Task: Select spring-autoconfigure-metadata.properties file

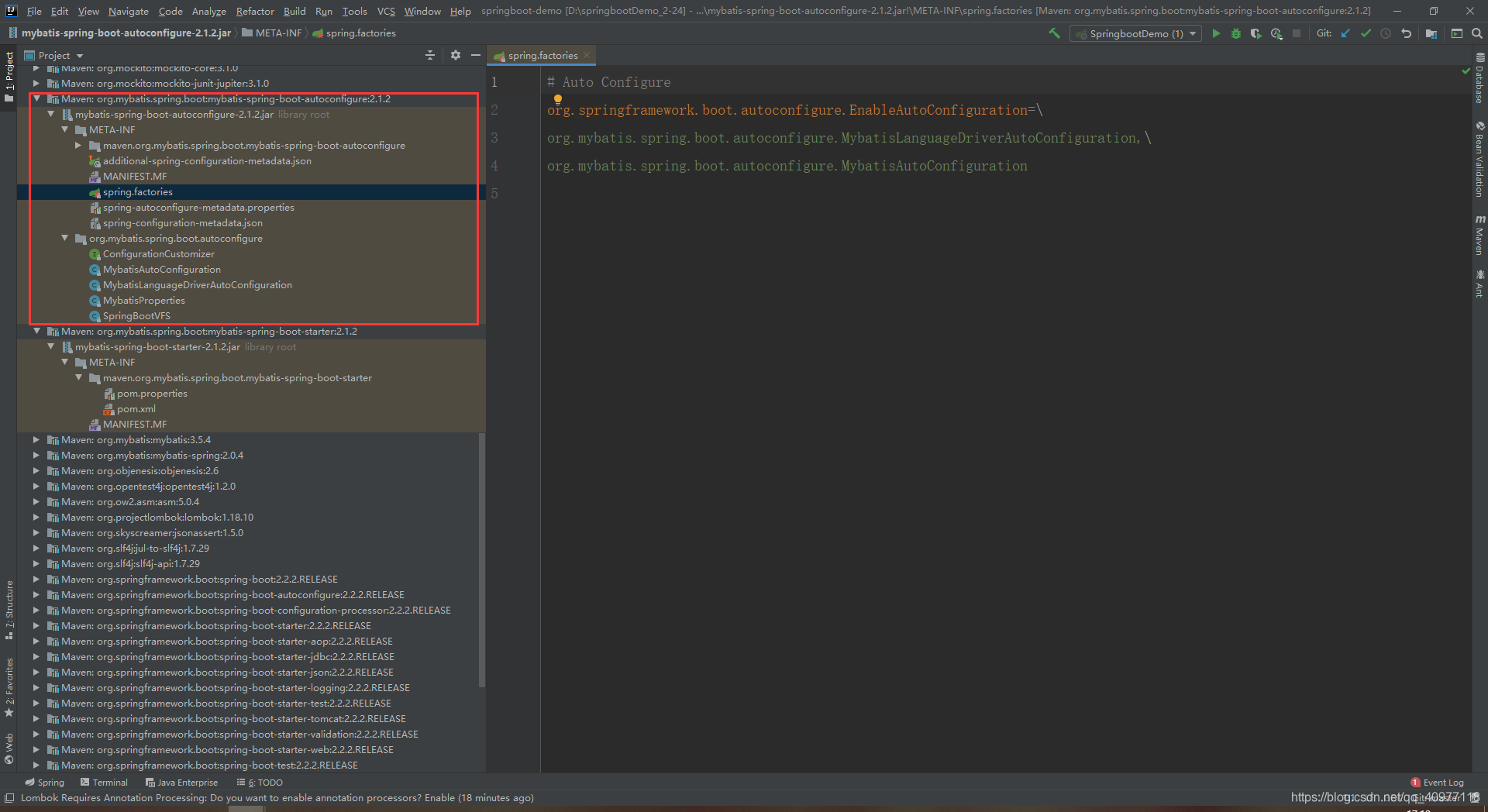Action: coord(198,207)
